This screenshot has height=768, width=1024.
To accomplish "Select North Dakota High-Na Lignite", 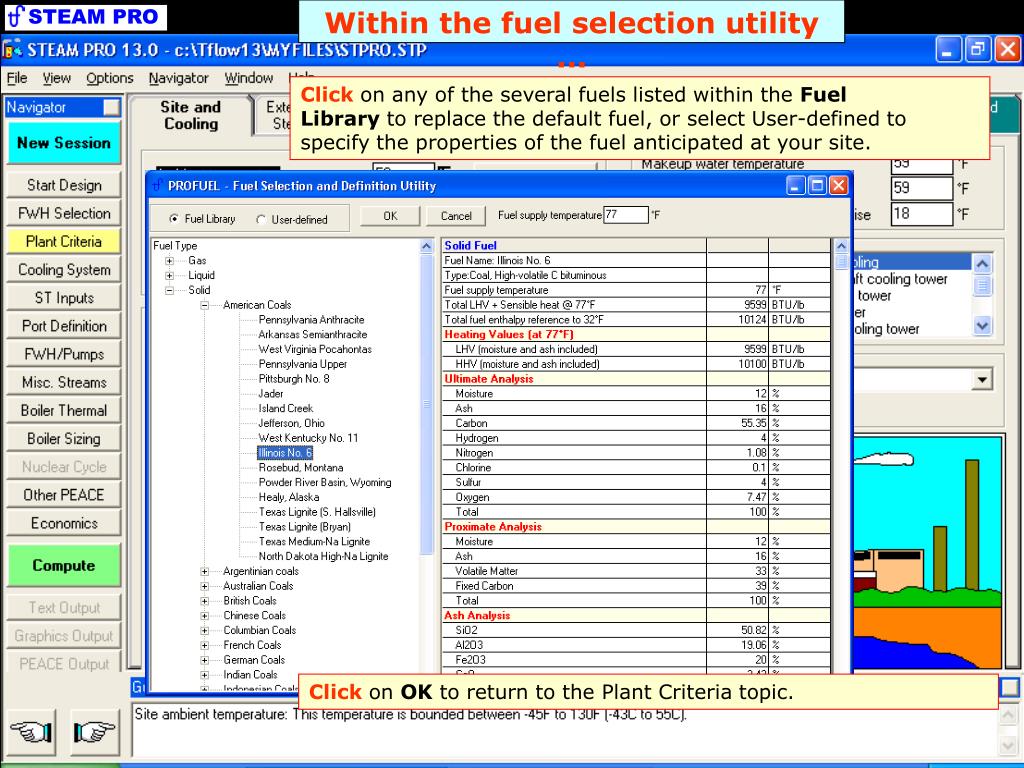I will pos(323,556).
